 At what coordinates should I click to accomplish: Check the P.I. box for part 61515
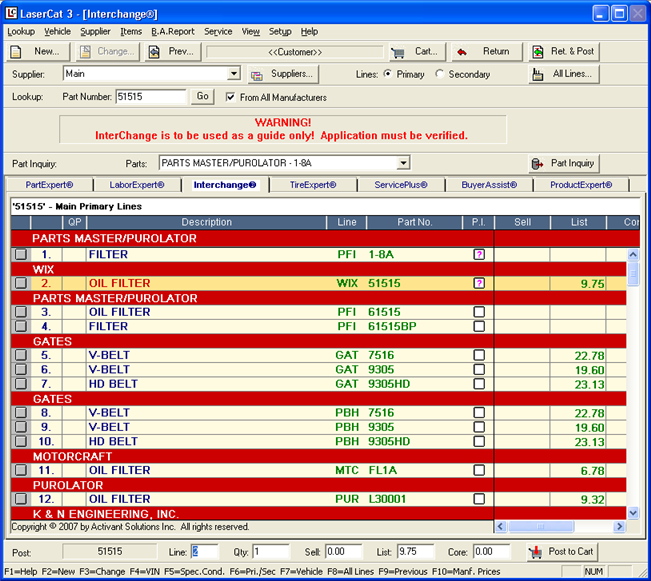pos(479,312)
